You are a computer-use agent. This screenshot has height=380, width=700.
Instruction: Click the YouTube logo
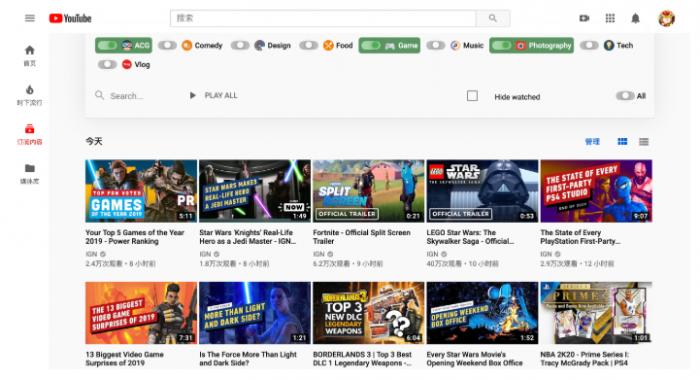pos(71,18)
